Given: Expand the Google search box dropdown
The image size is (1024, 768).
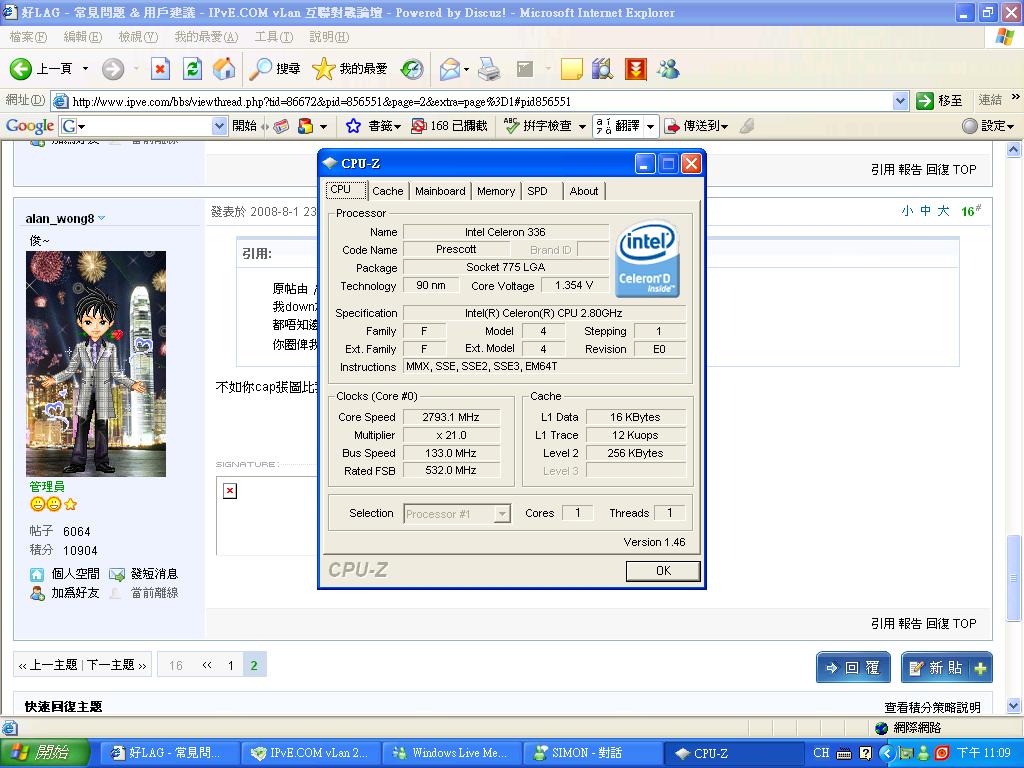Looking at the screenshot, I should pyautogui.click(x=219, y=126).
